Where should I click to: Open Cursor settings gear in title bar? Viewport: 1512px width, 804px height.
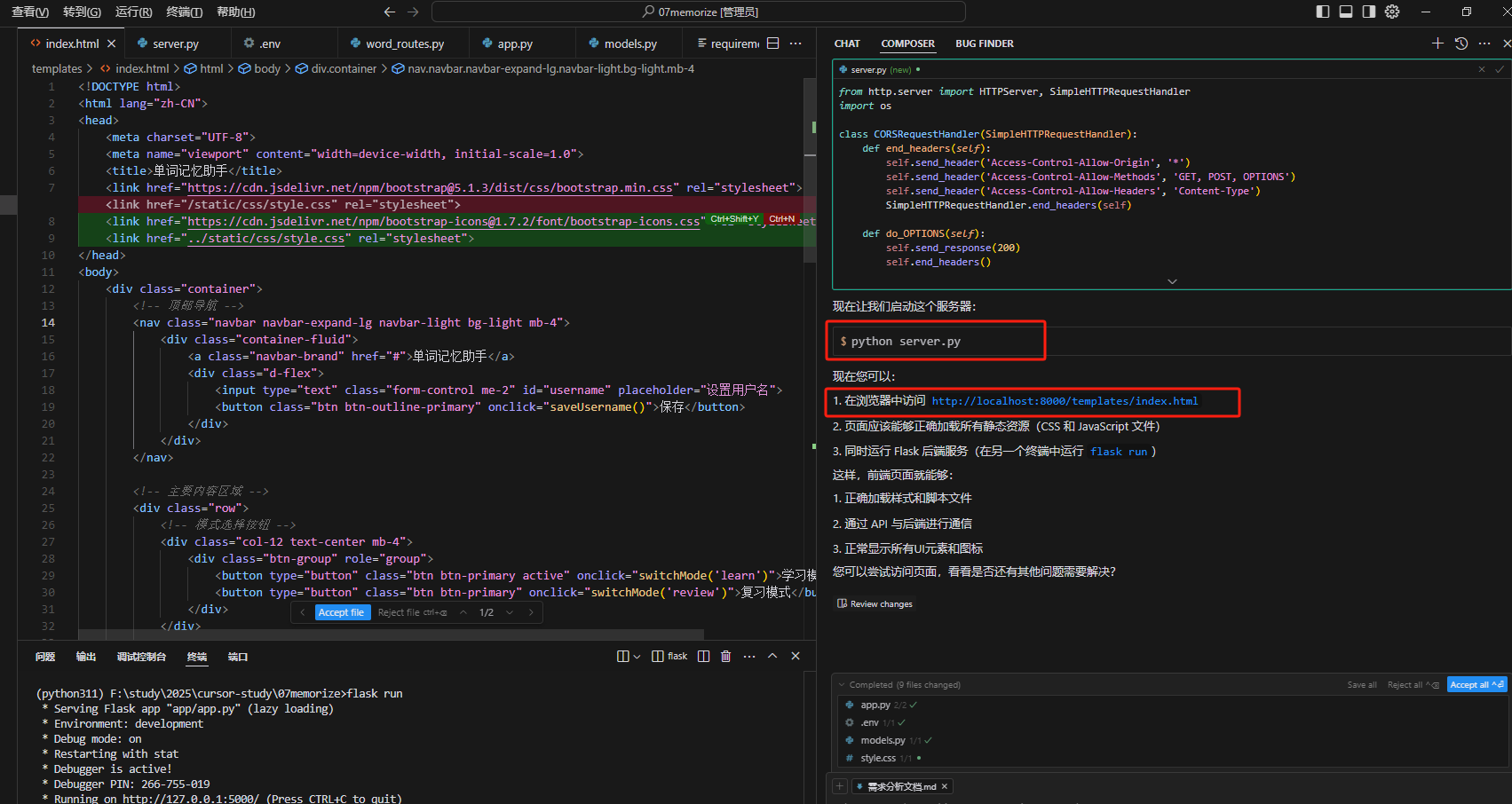[1392, 12]
